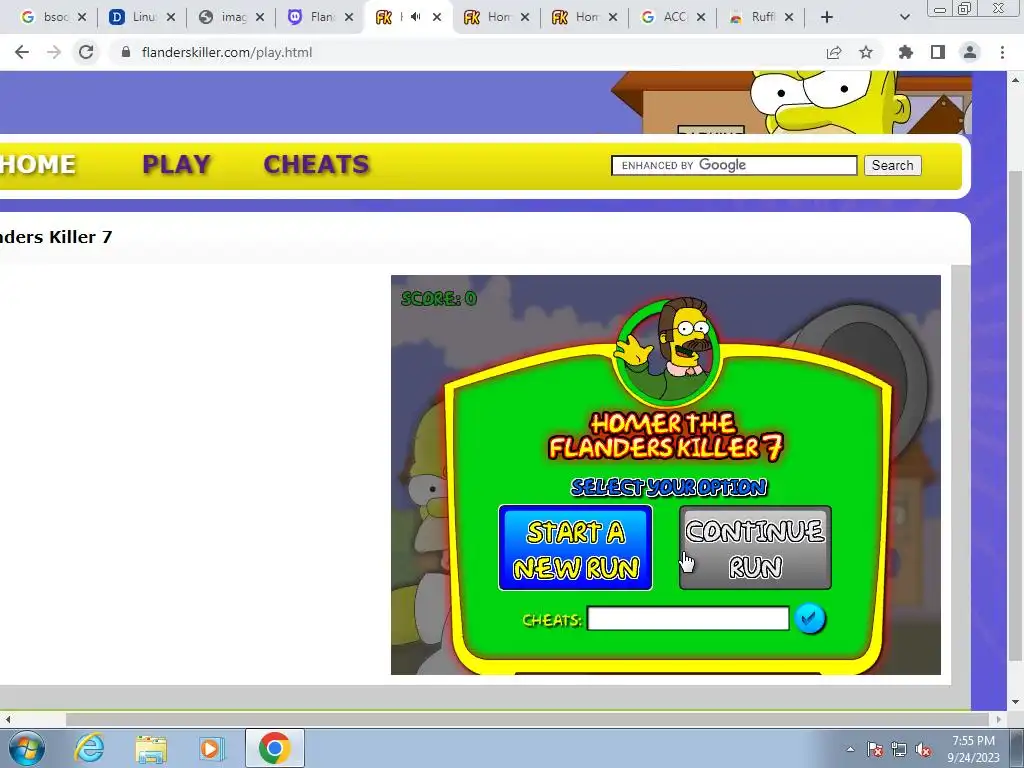Click the Homer header banner image
The image size is (1024, 768).
[792, 103]
